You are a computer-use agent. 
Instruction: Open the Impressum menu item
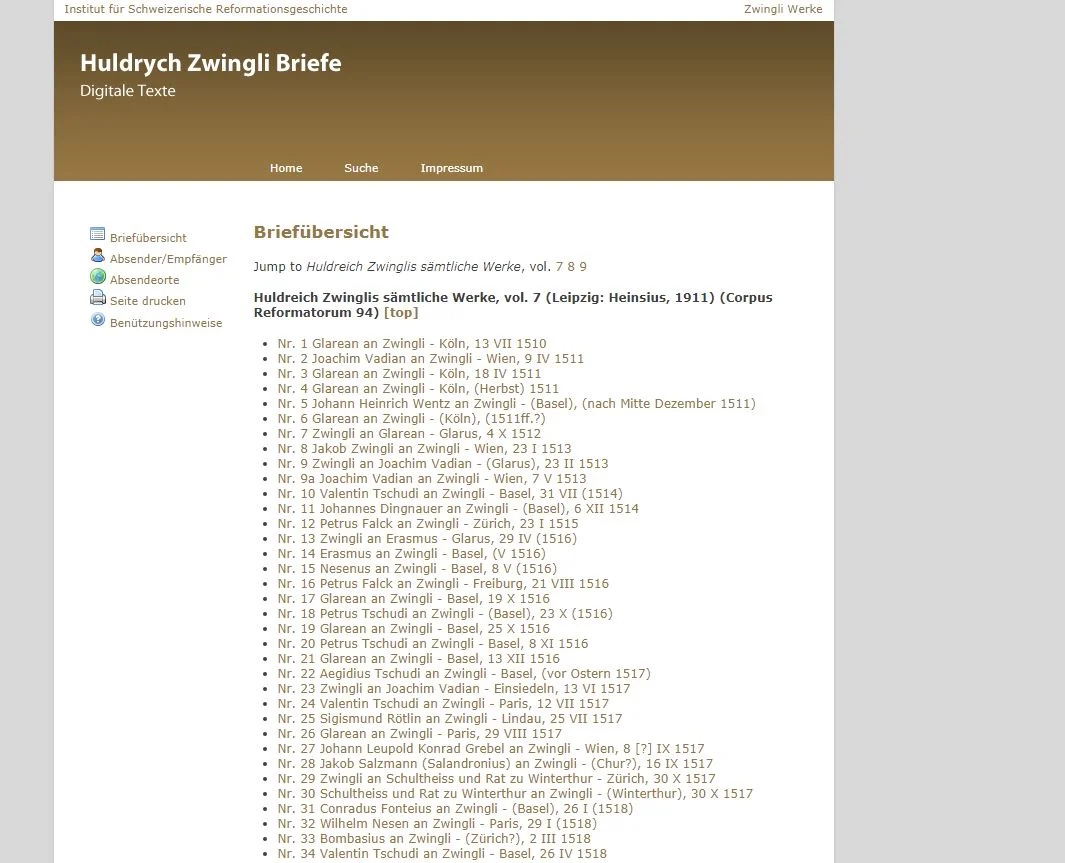coord(451,168)
